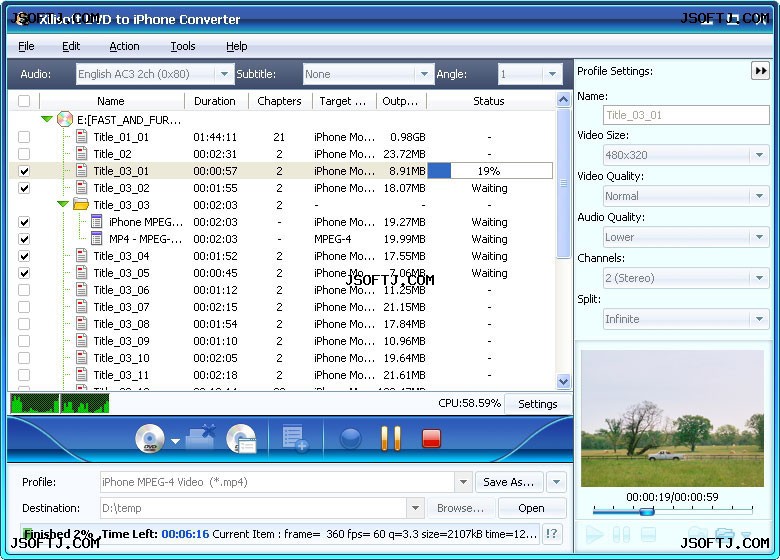Click the profile icon beside iPhone MPEG...
This screenshot has width=780, height=560.
(97, 222)
